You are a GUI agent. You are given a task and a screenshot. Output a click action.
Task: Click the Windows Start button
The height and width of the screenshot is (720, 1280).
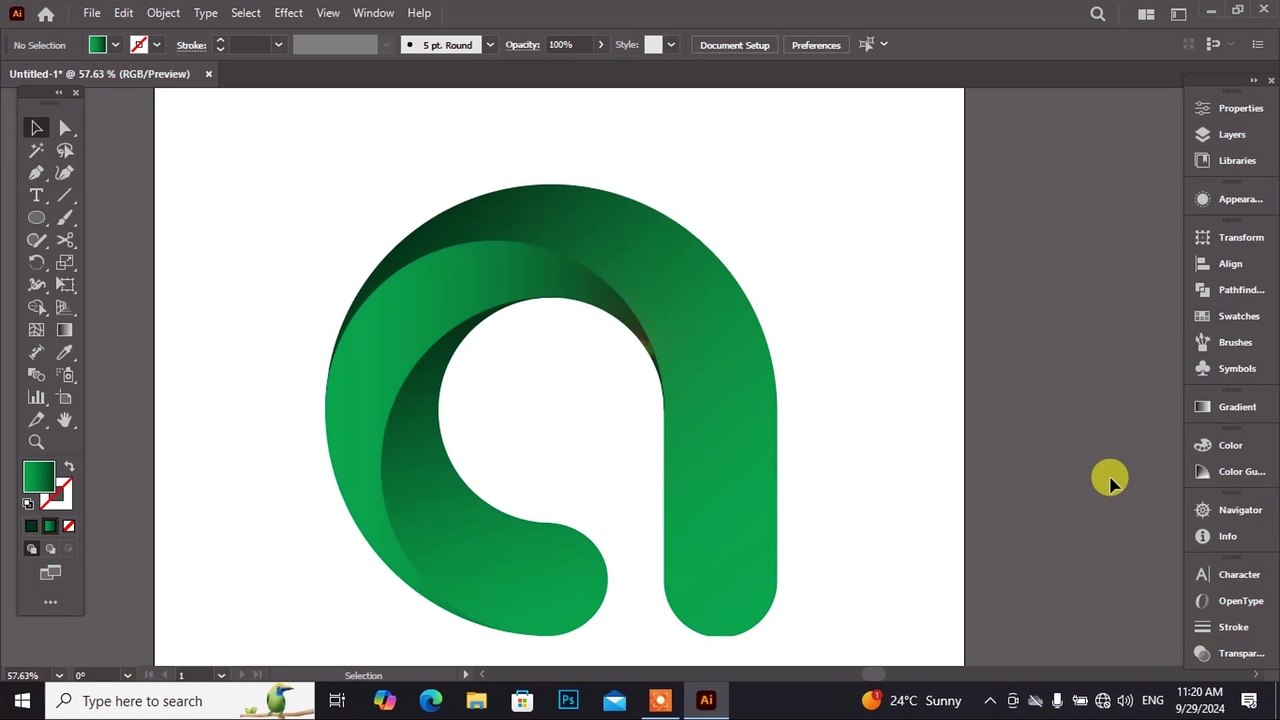(x=22, y=701)
